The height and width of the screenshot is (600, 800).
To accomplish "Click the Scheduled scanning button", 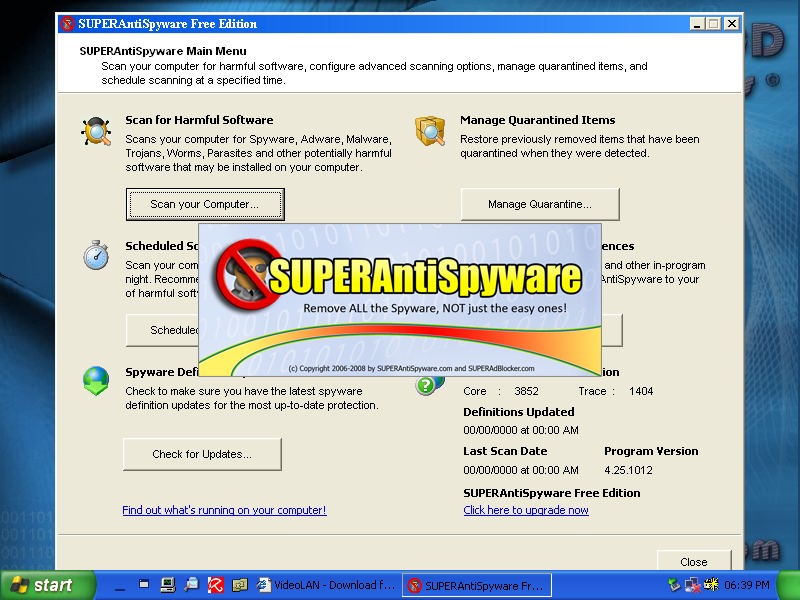I will pos(163,330).
